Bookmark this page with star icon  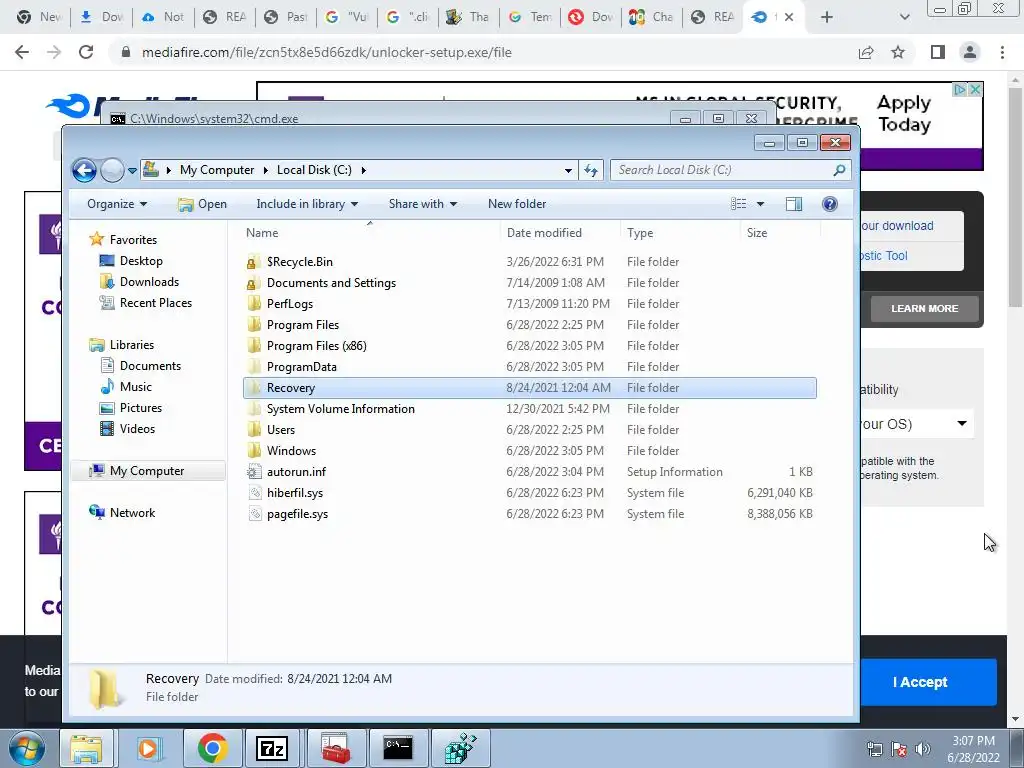pyautogui.click(x=898, y=52)
